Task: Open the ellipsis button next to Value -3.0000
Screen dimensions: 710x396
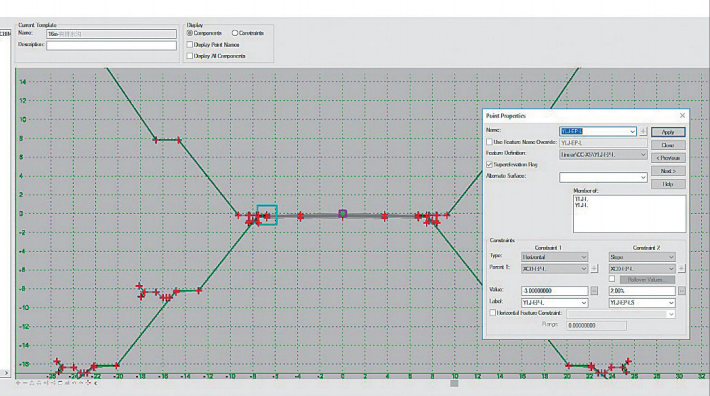Action: tap(594, 291)
